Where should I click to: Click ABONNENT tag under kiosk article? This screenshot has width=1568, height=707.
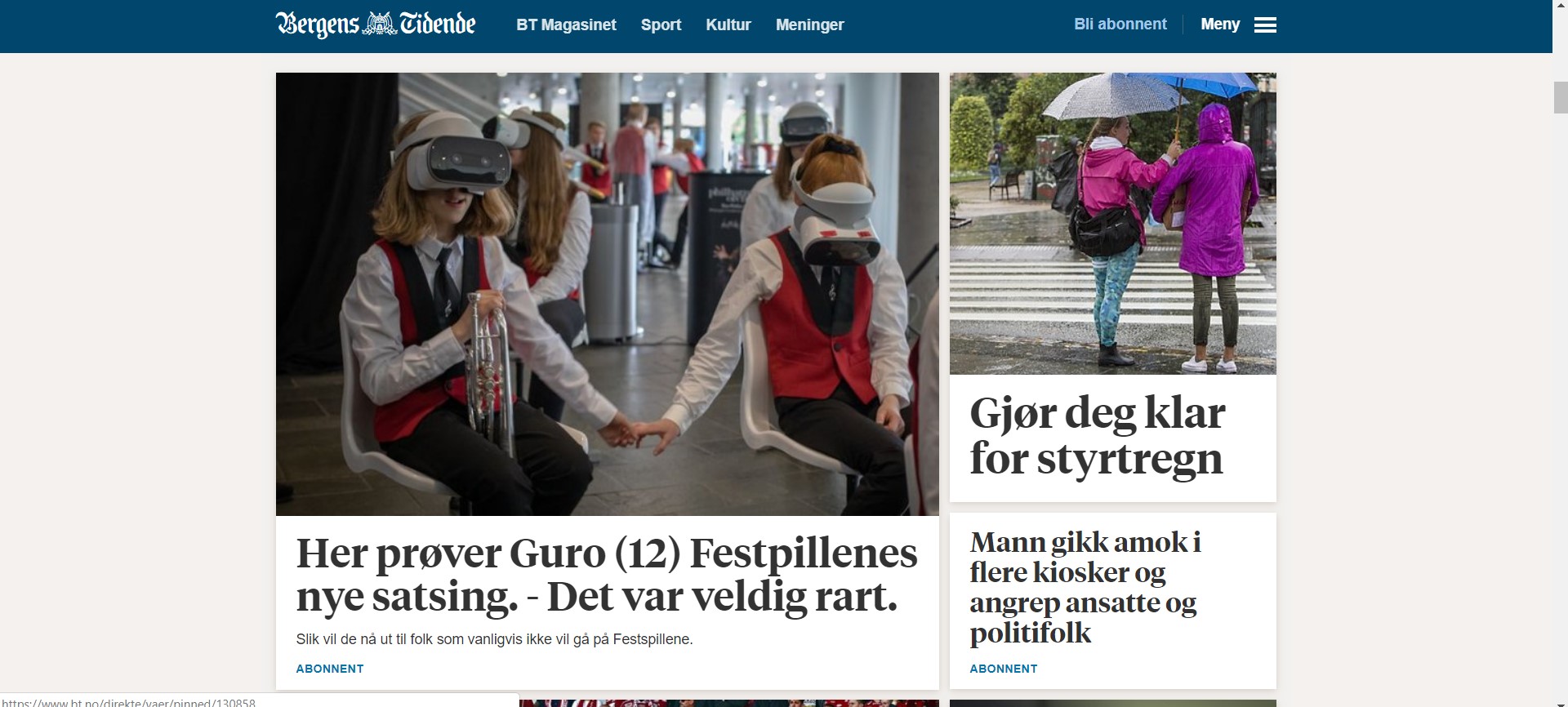click(x=1004, y=669)
